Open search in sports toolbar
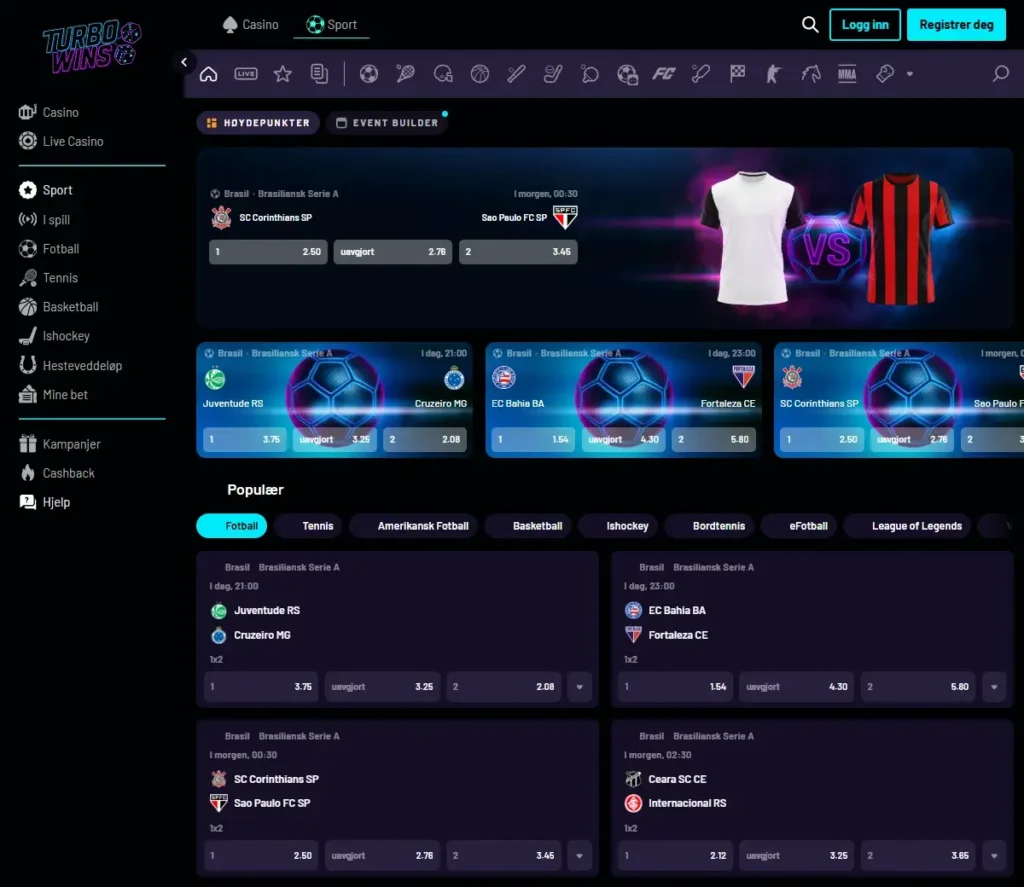Screen dimensions: 1024x887 [x=1000, y=74]
